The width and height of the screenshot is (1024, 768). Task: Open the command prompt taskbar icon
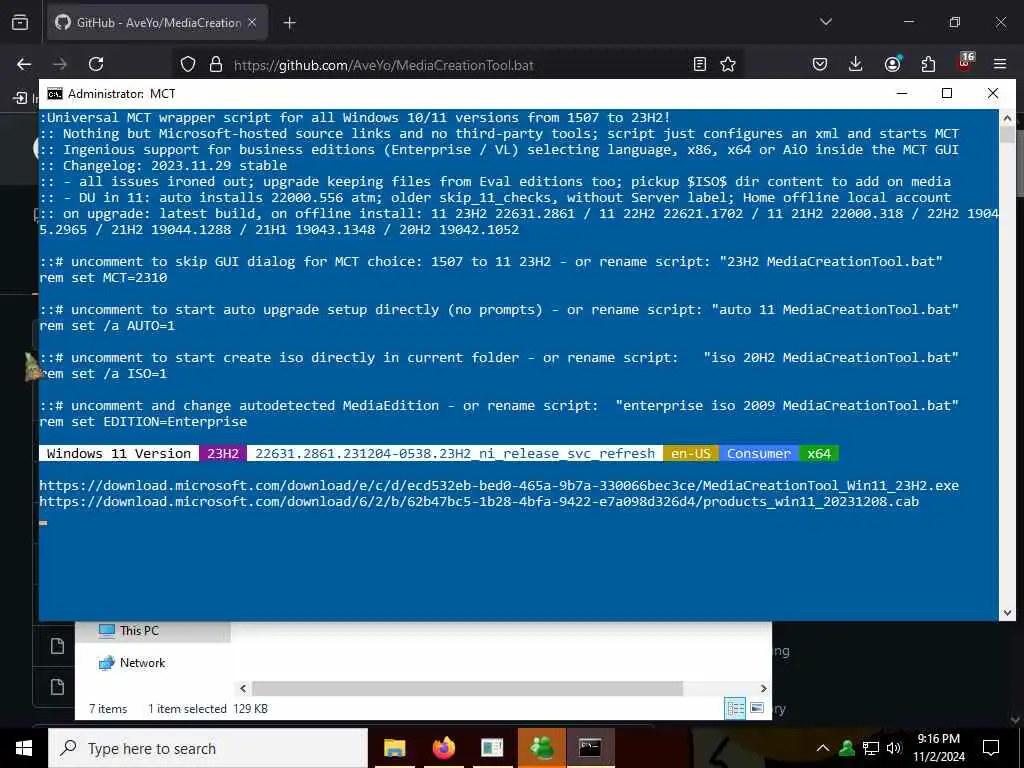[590, 748]
